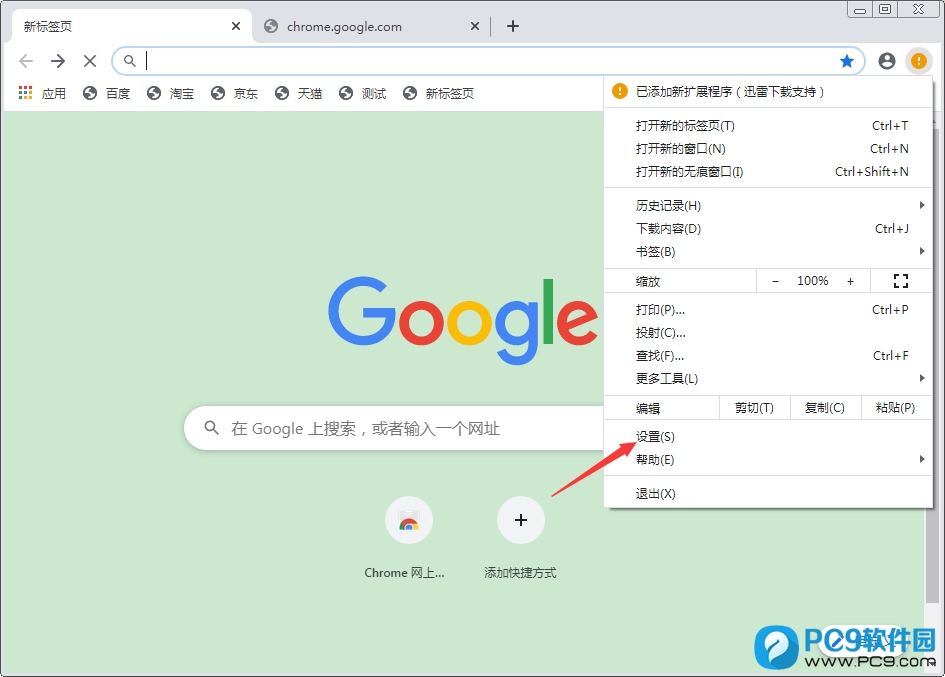945x677 pixels.
Task: Expand the 更多工具(L) submenu
Action: pyautogui.click(x=768, y=379)
